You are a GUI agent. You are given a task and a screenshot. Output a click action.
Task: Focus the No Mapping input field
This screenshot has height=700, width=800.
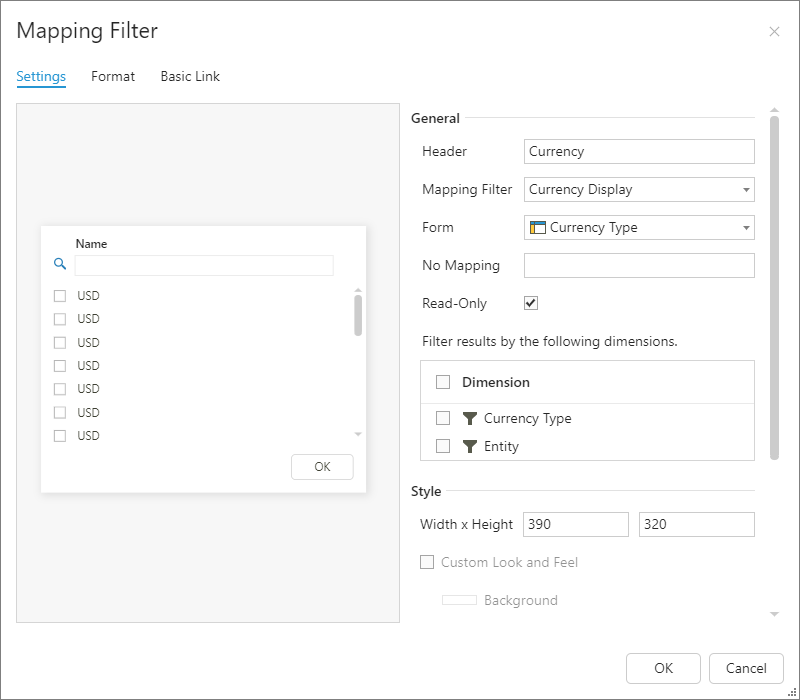(639, 266)
